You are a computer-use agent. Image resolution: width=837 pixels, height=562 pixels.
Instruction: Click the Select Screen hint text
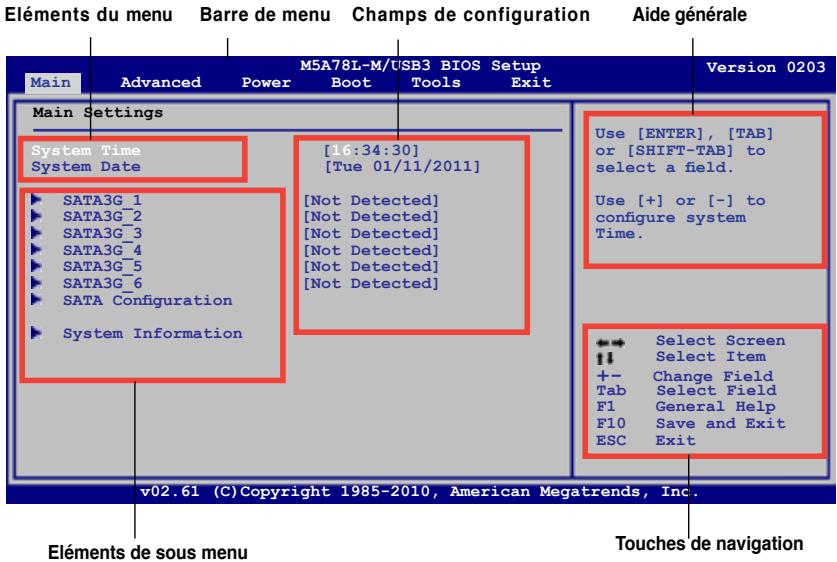coord(721,341)
